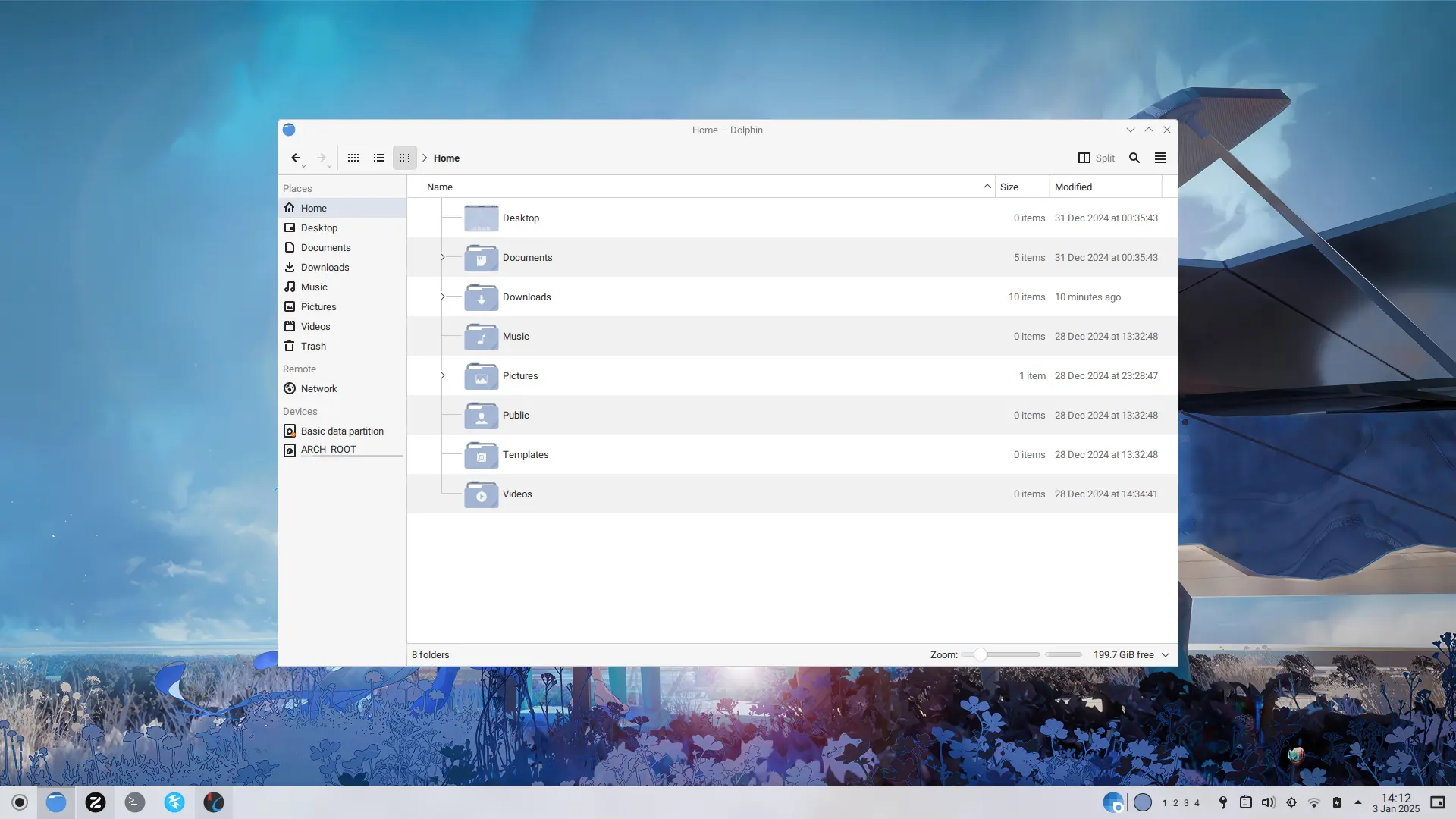The height and width of the screenshot is (819, 1456).
Task: Click the forward navigation arrow
Action: [322, 158]
